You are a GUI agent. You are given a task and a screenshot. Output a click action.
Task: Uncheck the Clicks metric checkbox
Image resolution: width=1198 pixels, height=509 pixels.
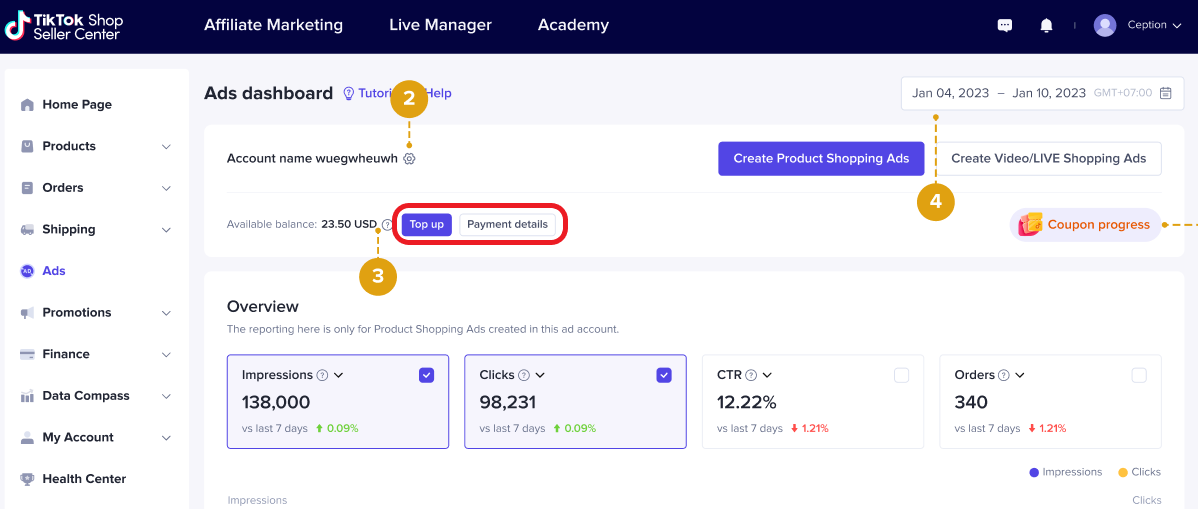(664, 375)
